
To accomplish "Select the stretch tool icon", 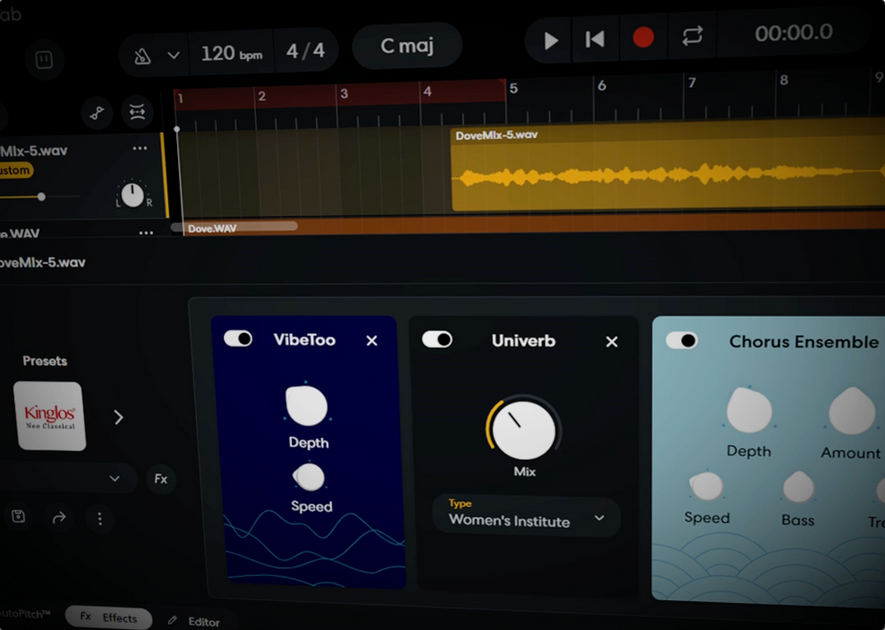I will coord(138,112).
